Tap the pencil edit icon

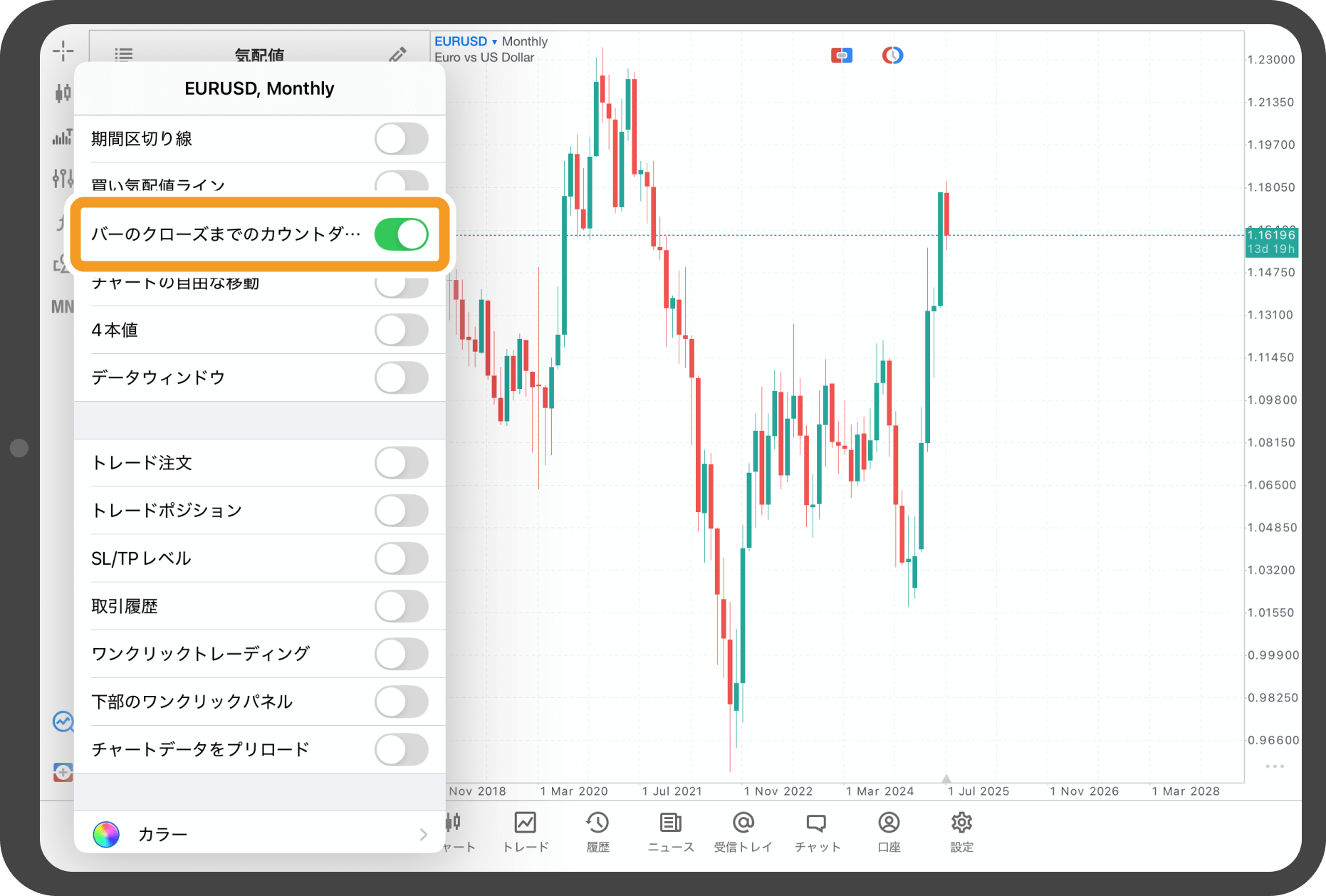click(x=397, y=55)
